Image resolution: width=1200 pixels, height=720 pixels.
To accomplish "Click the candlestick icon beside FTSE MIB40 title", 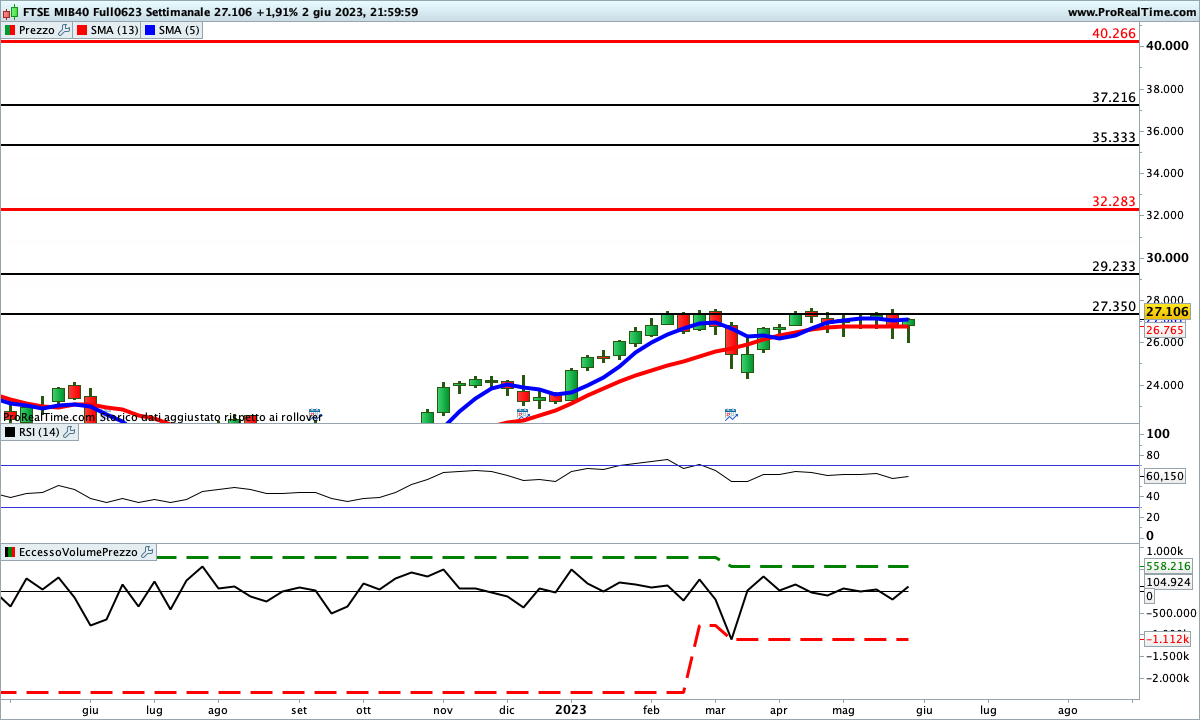I will point(9,12).
